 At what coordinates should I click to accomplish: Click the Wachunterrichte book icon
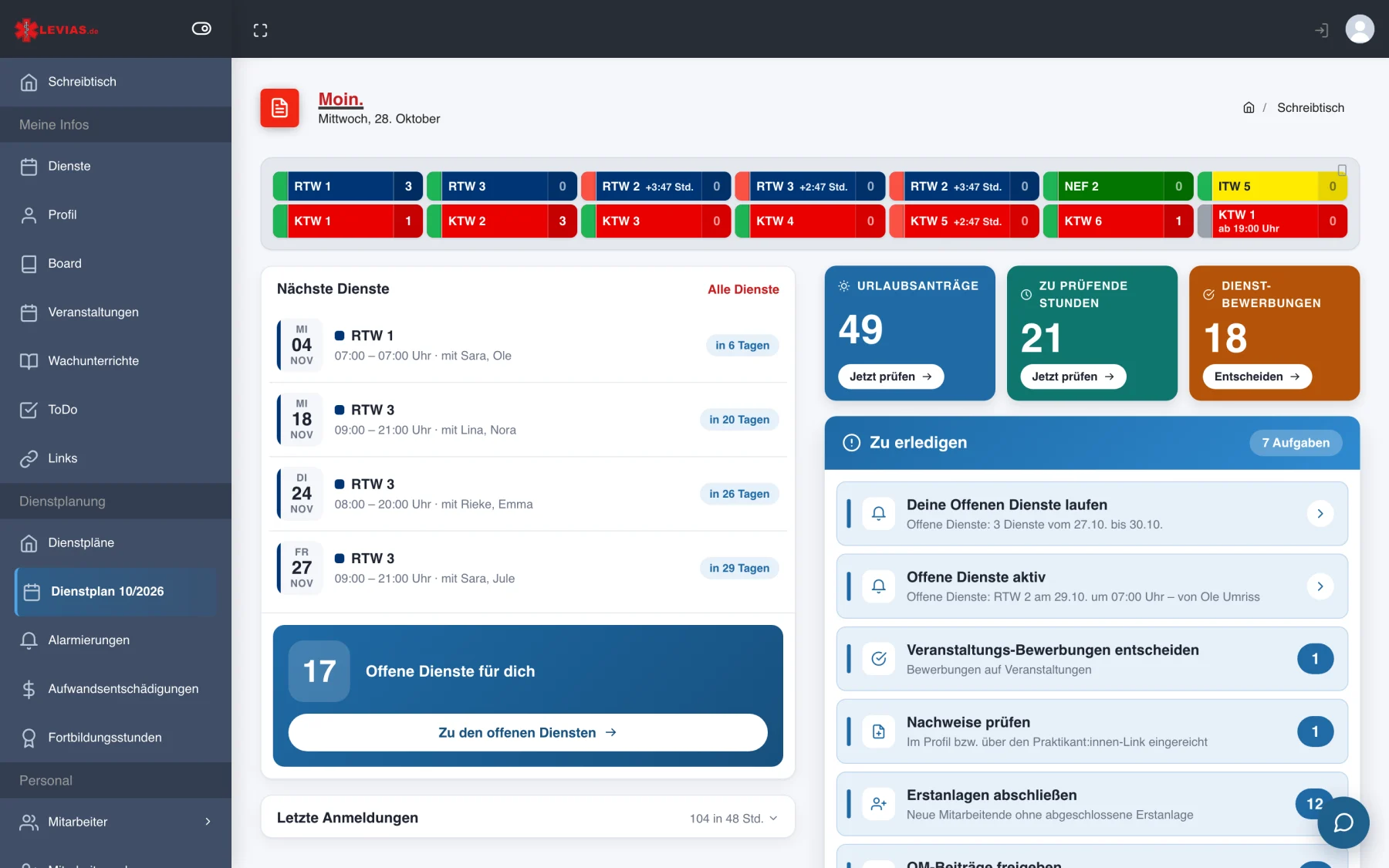tap(29, 361)
